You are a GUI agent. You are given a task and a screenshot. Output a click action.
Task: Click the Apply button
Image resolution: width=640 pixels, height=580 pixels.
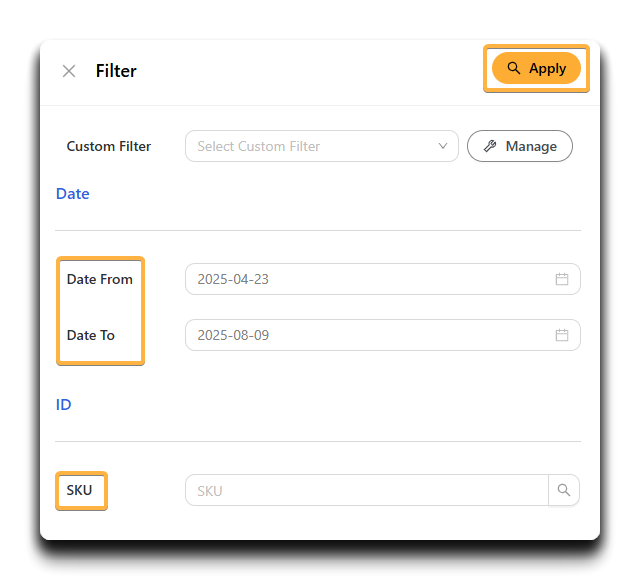(x=536, y=68)
